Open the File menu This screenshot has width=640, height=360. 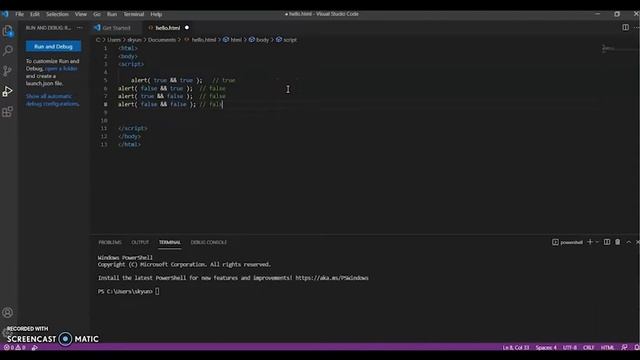point(19,14)
